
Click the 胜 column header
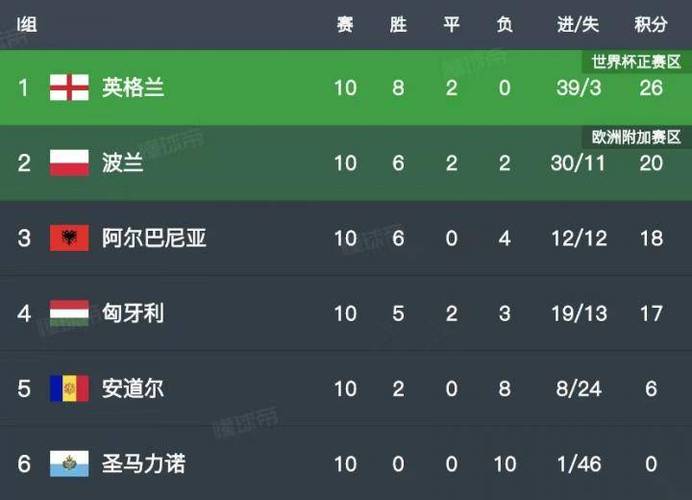(x=398, y=24)
